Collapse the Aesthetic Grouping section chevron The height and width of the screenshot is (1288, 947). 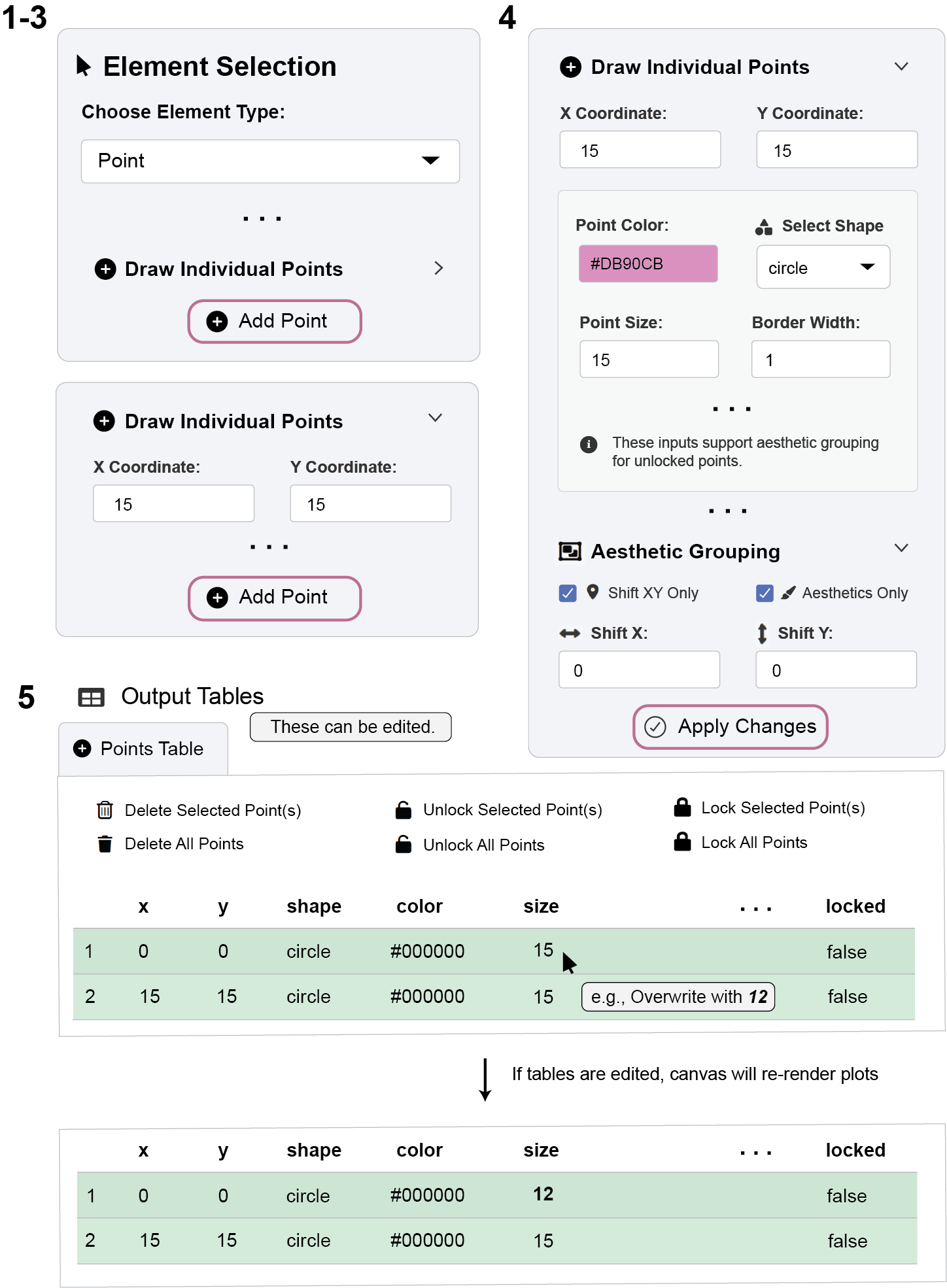point(901,548)
